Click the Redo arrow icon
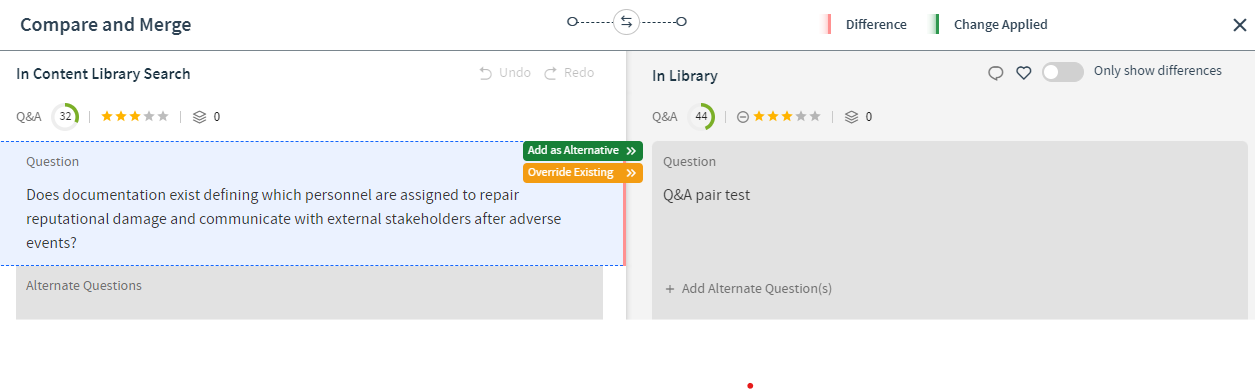 (x=550, y=73)
